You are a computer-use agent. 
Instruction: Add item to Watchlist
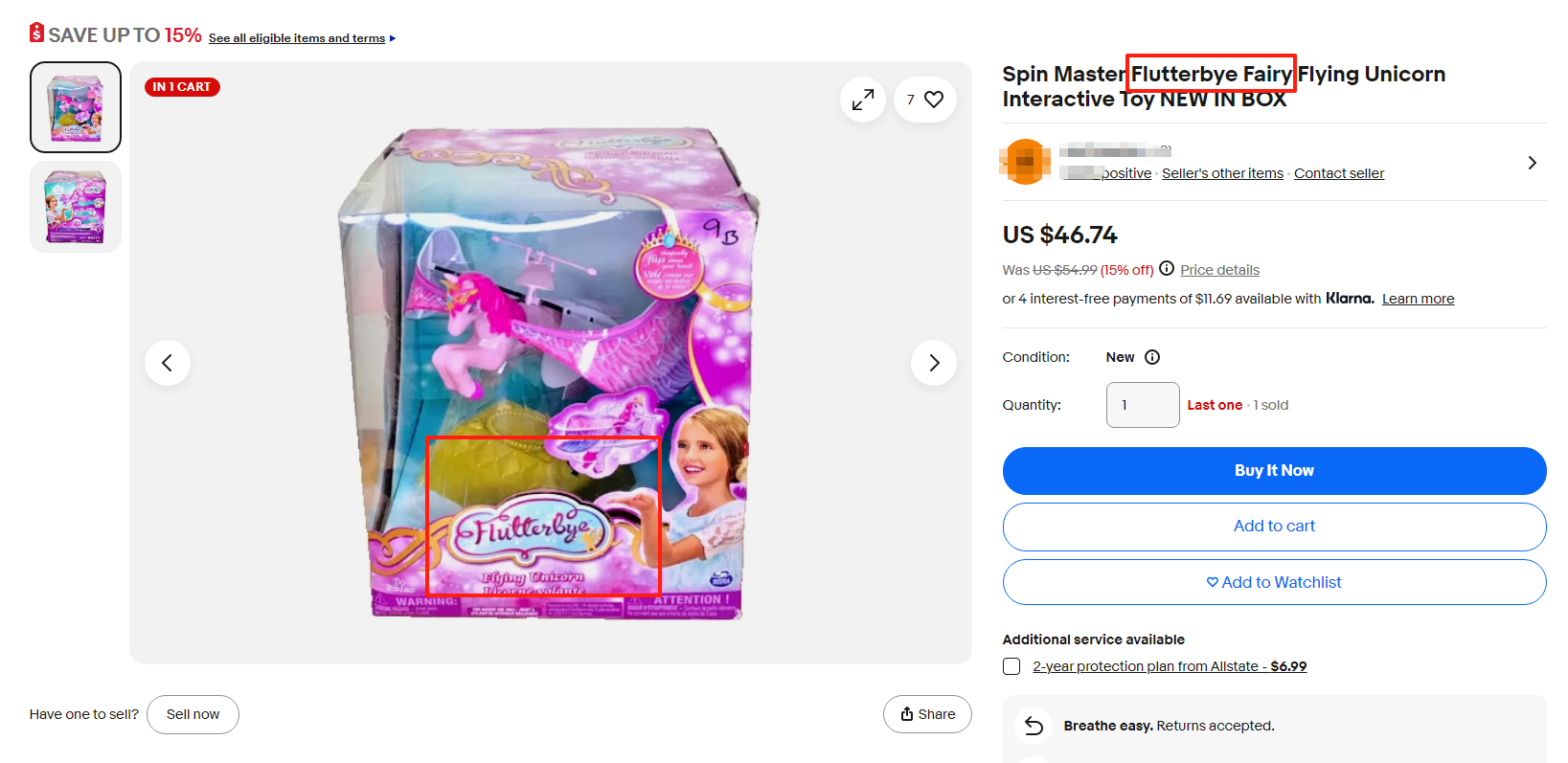click(x=1274, y=582)
